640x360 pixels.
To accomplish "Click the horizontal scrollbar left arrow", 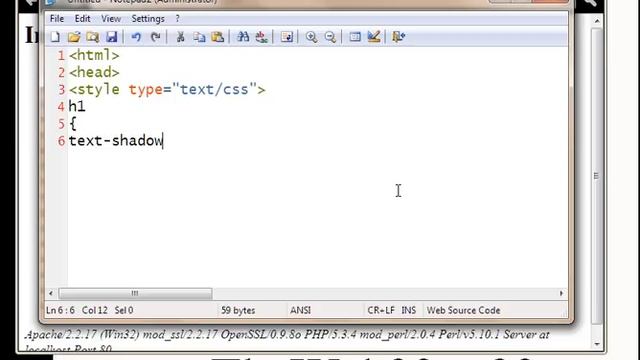I will (51, 293).
